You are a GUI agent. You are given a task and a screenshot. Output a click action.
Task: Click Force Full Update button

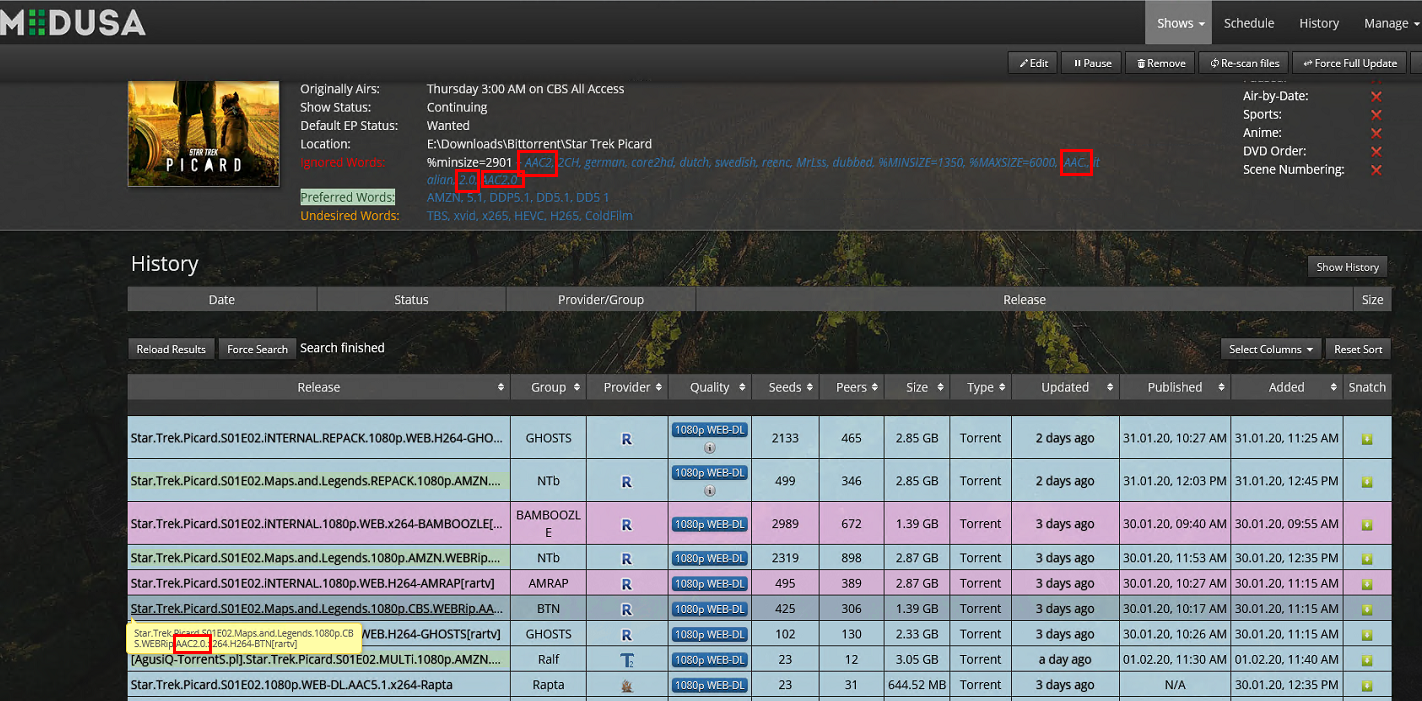pyautogui.click(x=1349, y=63)
